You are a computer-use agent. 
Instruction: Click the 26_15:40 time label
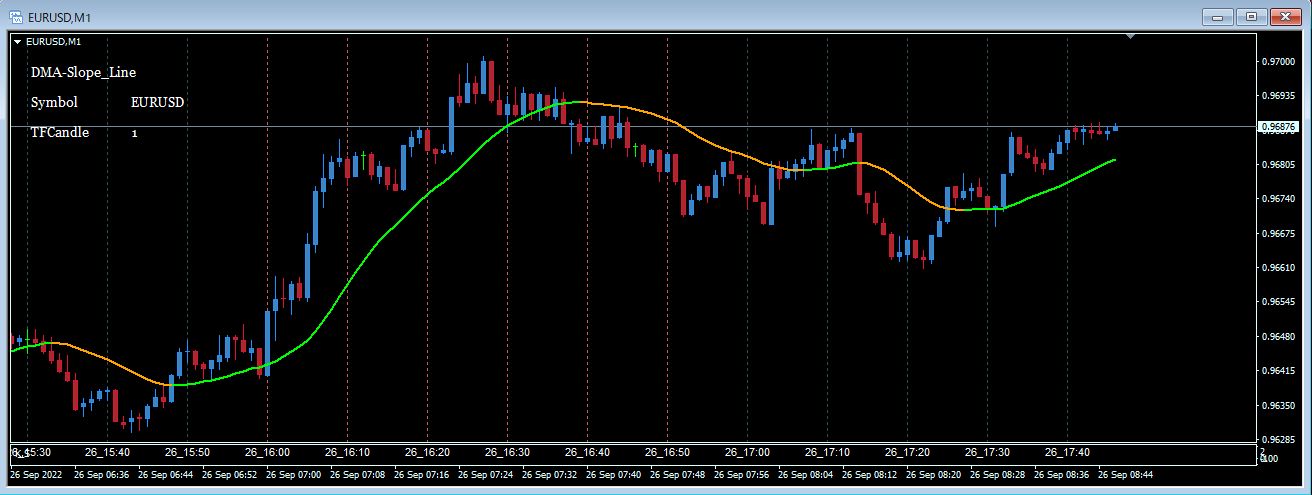tap(109, 453)
